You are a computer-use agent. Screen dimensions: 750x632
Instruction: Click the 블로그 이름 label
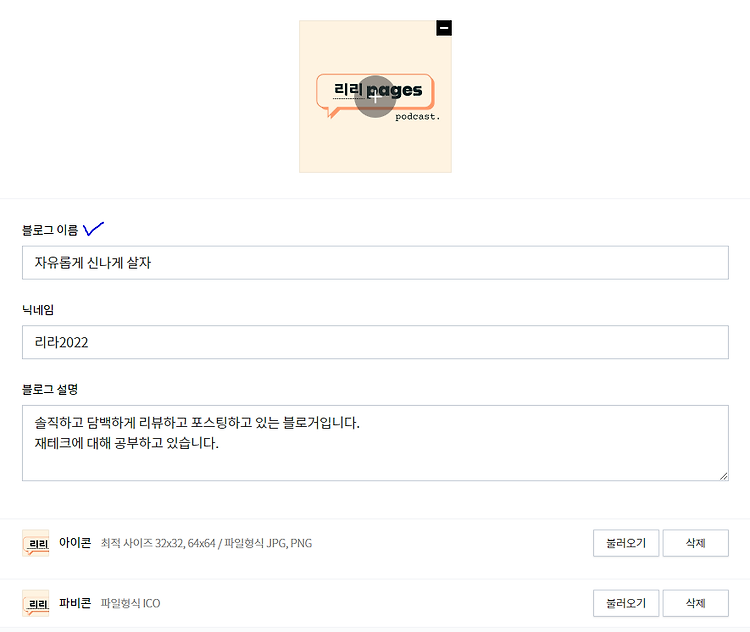click(x=50, y=230)
